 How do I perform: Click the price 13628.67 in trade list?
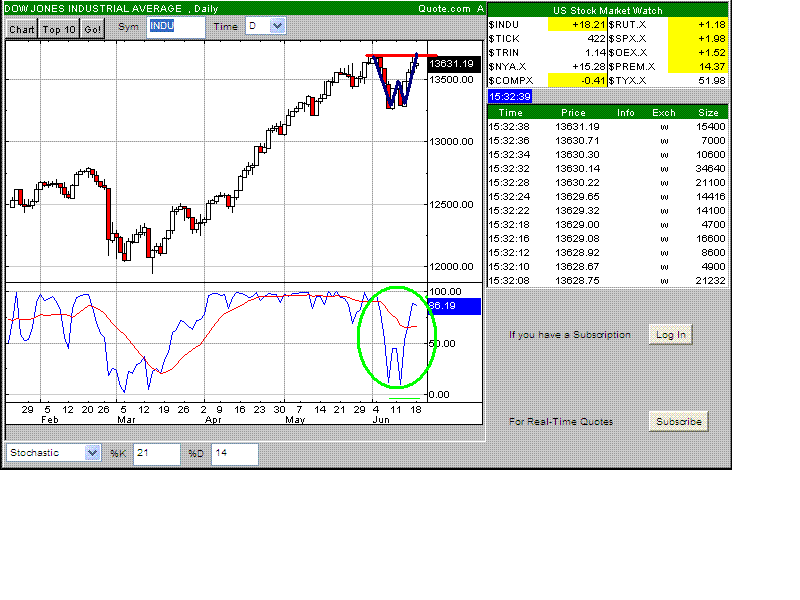[577, 267]
